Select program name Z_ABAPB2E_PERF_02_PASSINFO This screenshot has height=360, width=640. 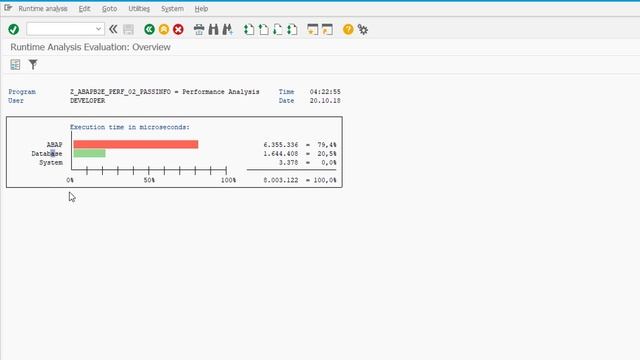[x=120, y=92]
